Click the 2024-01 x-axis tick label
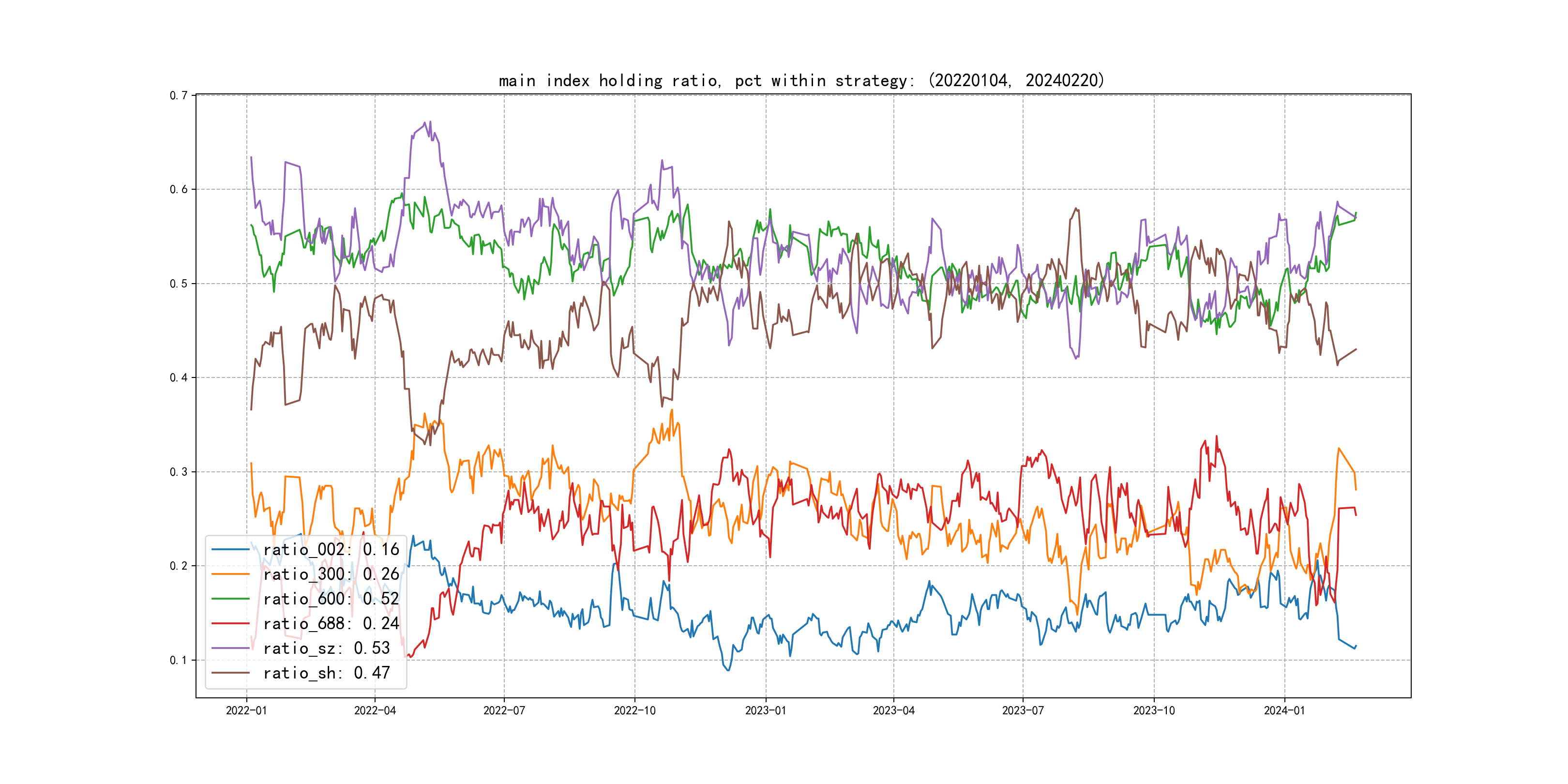Image resolution: width=1568 pixels, height=784 pixels. pos(1284,710)
